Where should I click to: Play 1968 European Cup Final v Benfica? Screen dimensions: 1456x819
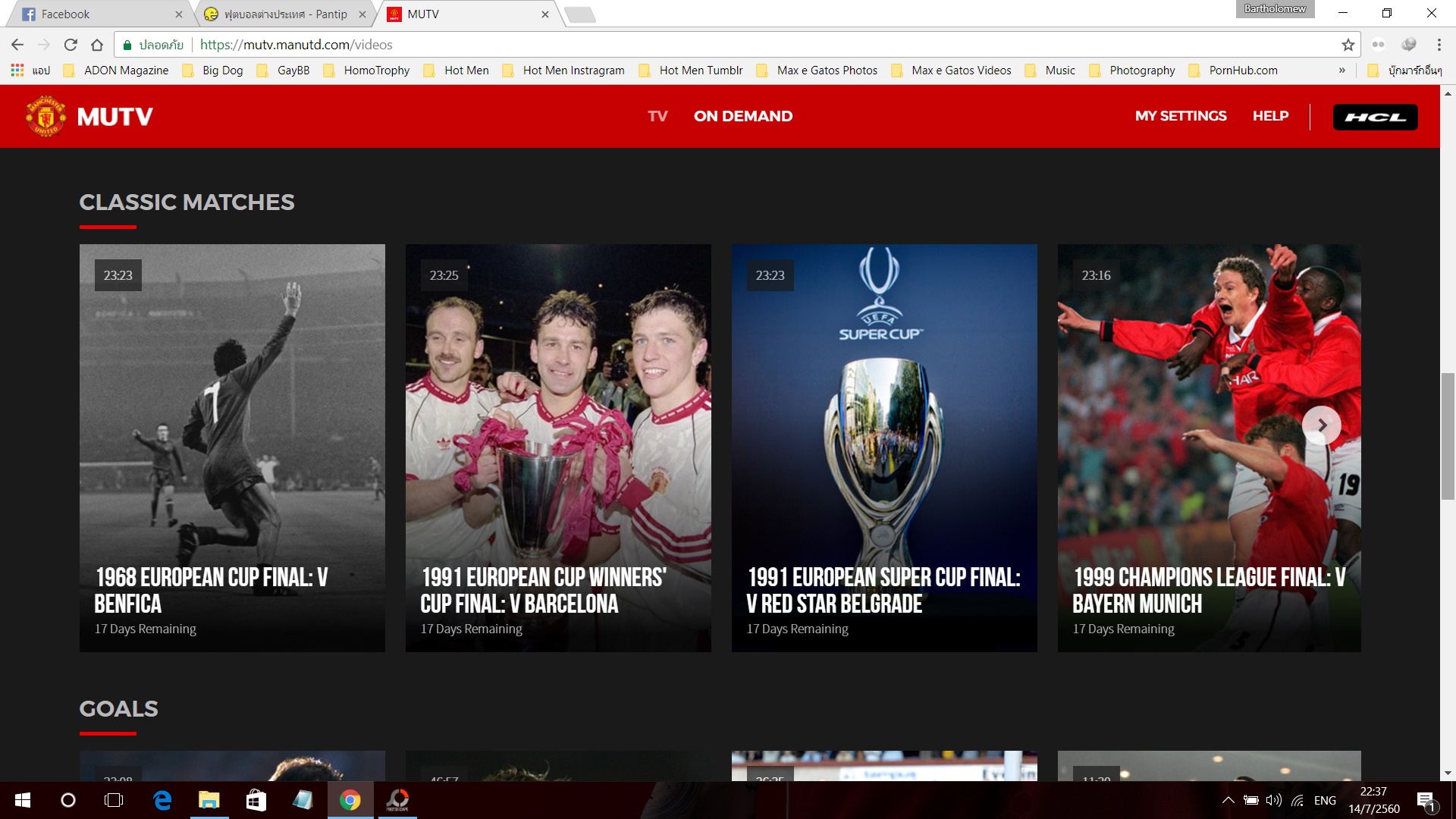tap(232, 447)
